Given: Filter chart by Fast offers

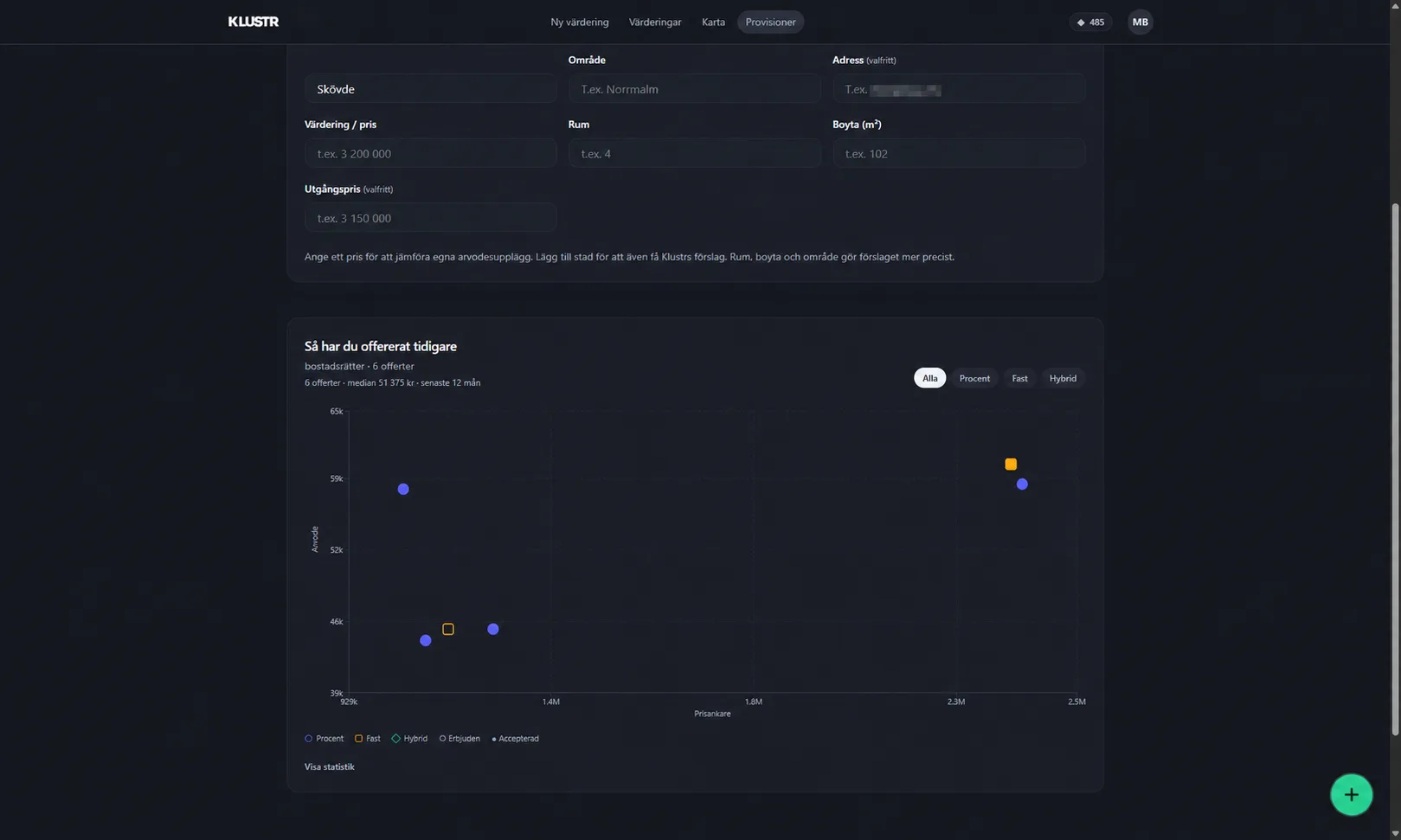Looking at the screenshot, I should [1019, 378].
